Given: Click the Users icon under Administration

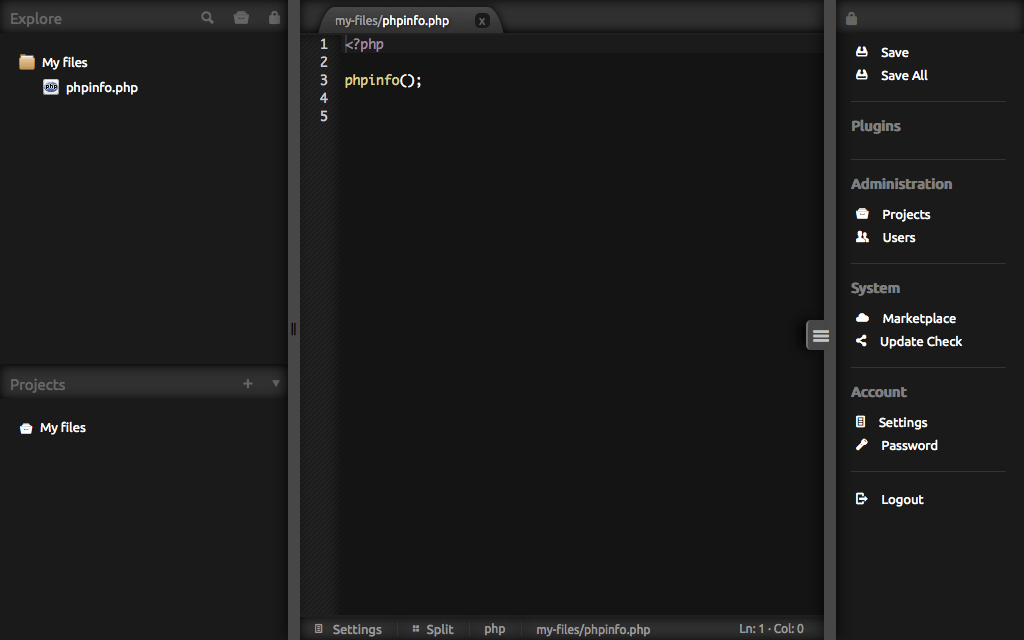Looking at the screenshot, I should (x=861, y=237).
